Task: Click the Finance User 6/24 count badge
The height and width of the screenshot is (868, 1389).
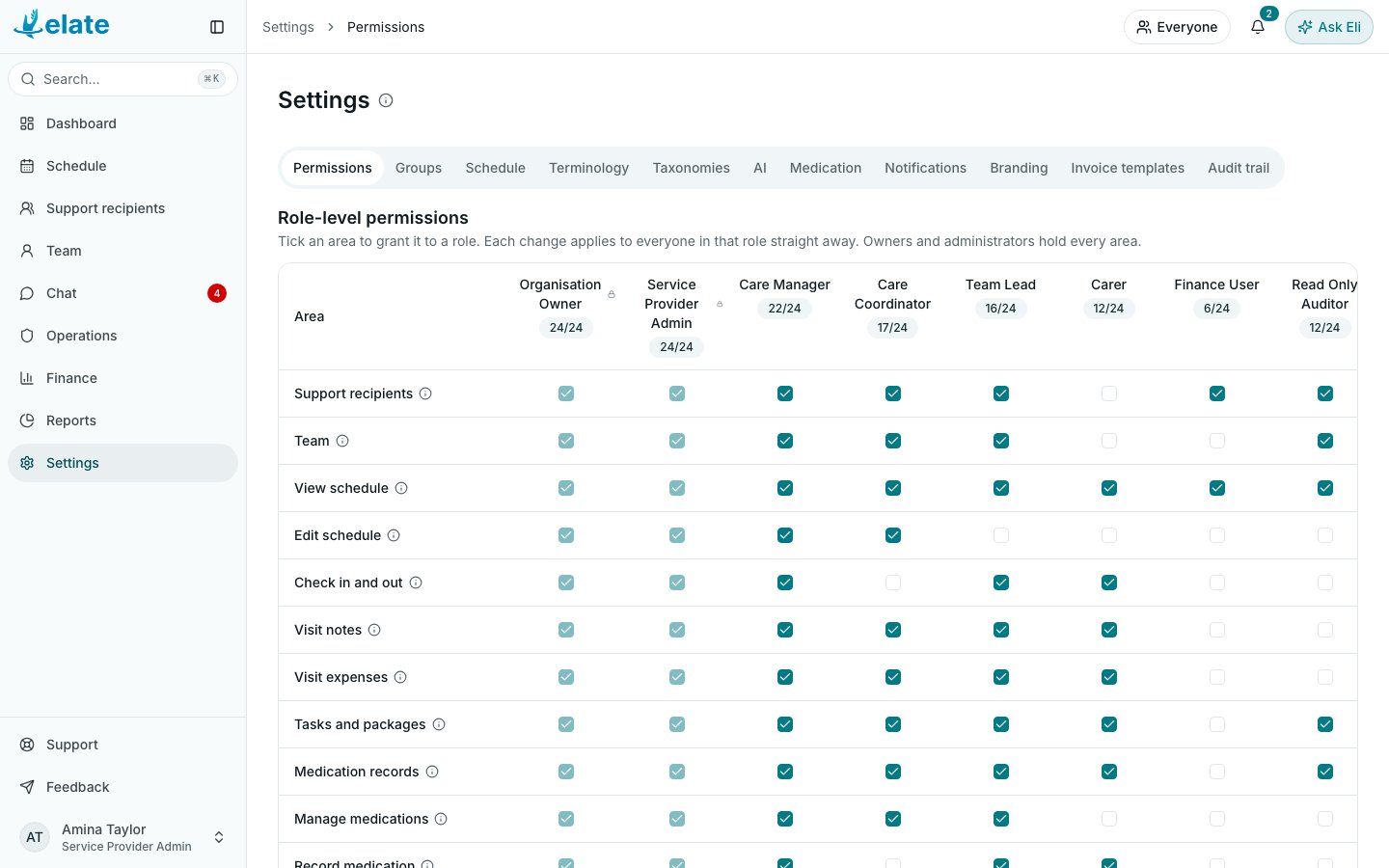Action: click(1216, 309)
